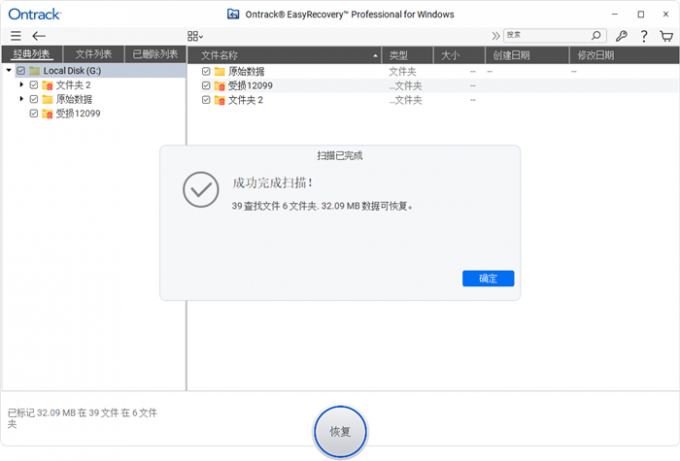Select 文件夹 2 row name in file list
This screenshot has height=461, width=680.
tap(245, 100)
